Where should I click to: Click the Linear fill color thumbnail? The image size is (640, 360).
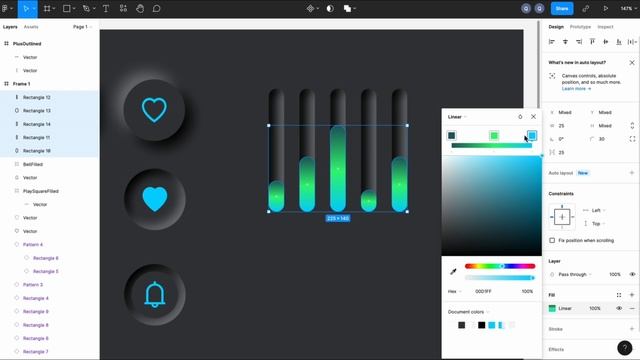click(x=552, y=308)
